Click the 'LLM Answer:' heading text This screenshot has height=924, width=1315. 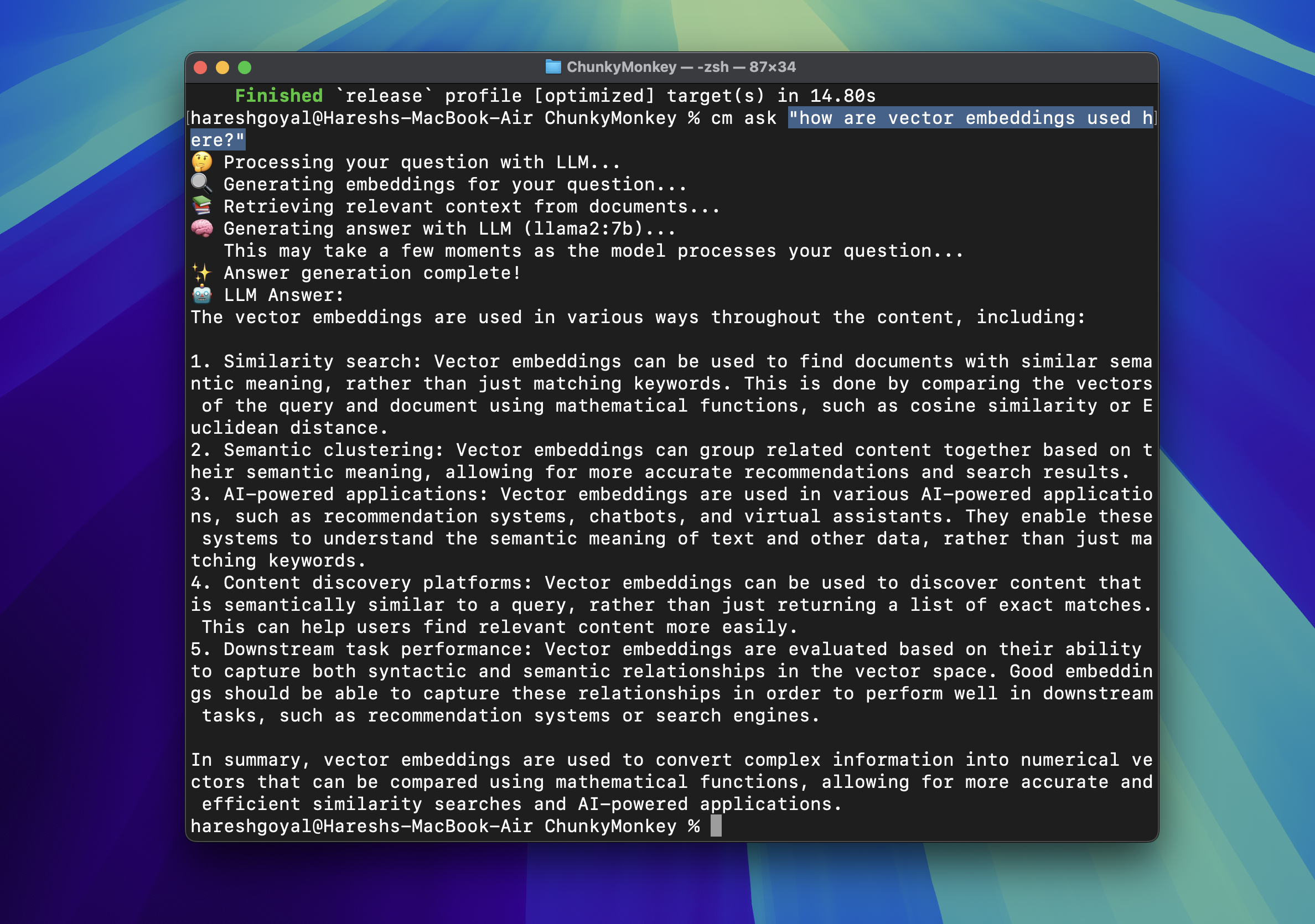(x=283, y=295)
